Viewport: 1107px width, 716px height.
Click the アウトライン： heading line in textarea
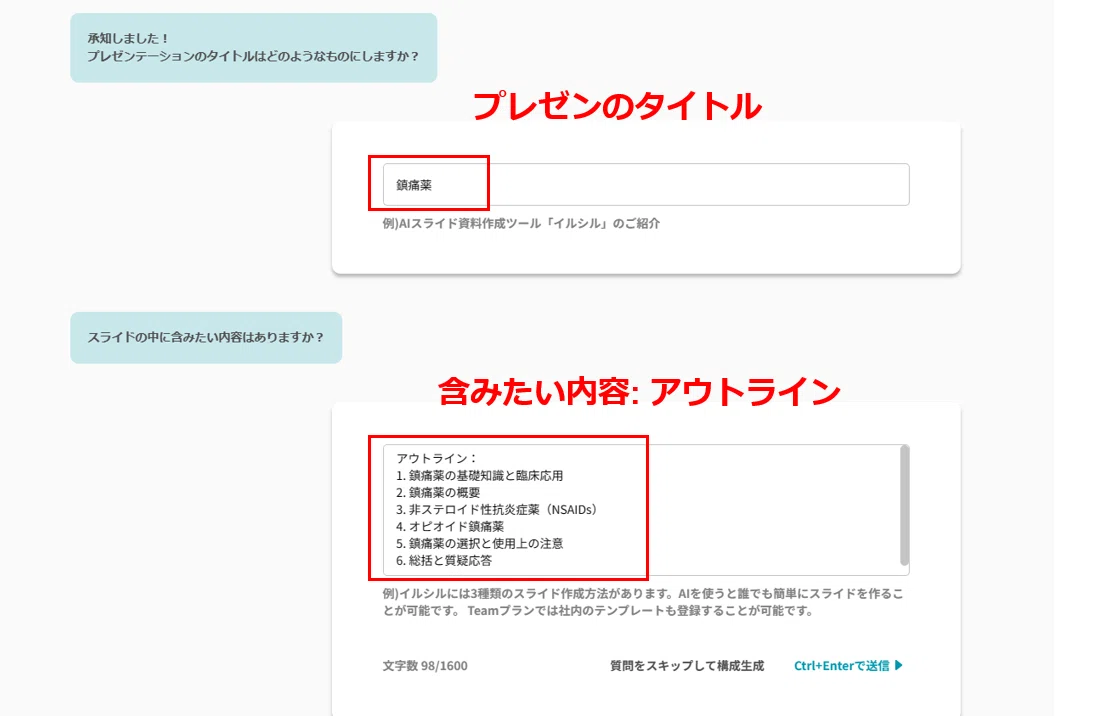click(x=437, y=458)
